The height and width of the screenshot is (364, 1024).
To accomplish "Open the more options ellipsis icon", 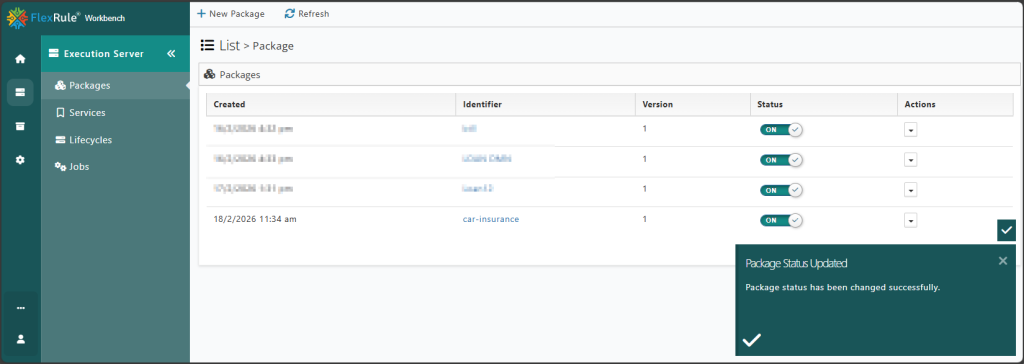I will [20, 308].
